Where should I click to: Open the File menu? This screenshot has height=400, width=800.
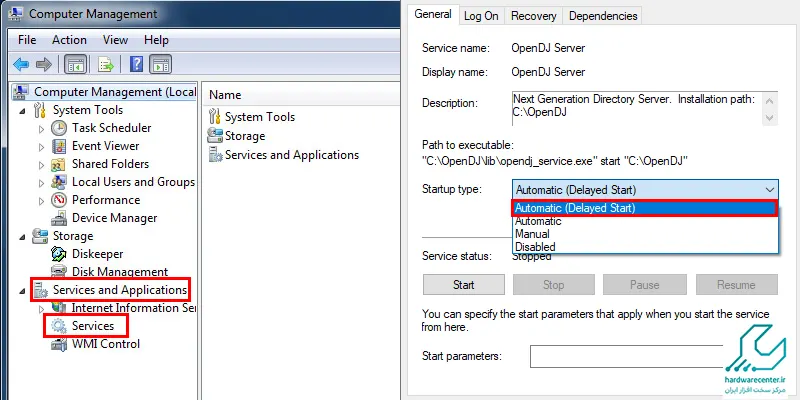27,40
